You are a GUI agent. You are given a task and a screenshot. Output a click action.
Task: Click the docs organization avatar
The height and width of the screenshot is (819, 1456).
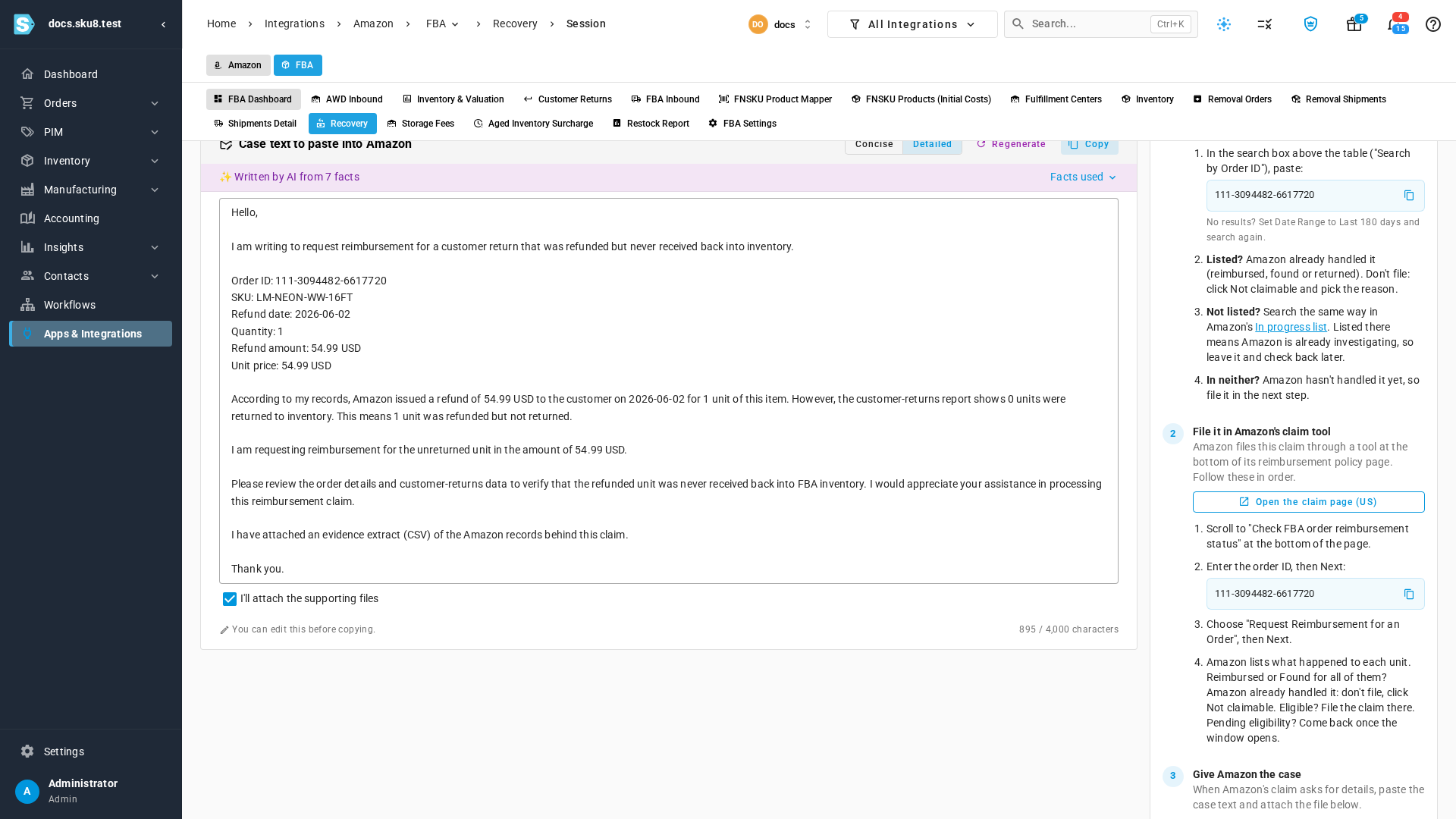758,24
